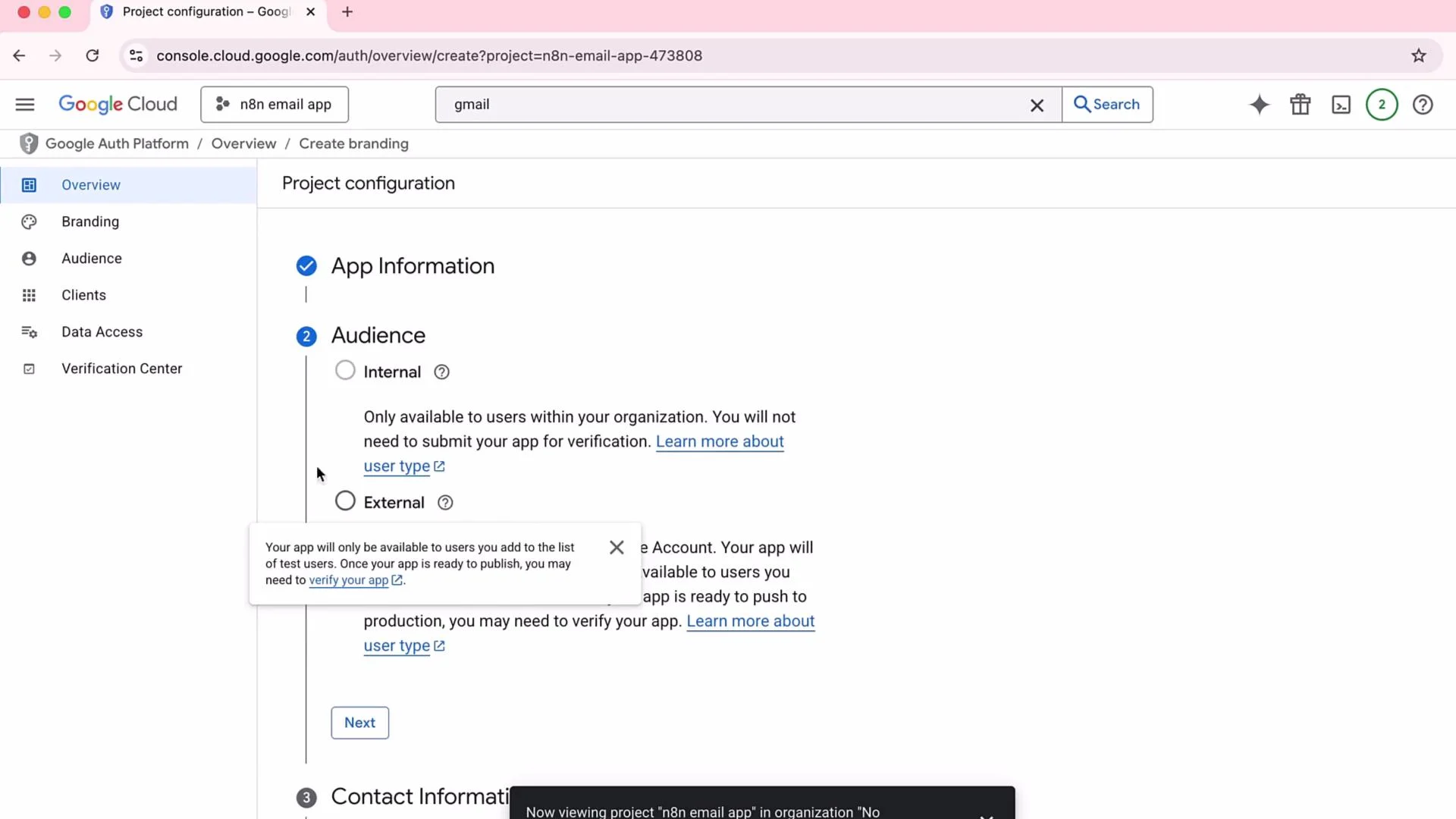
Task: Open the n8n email app project picker
Action: pyautogui.click(x=275, y=105)
